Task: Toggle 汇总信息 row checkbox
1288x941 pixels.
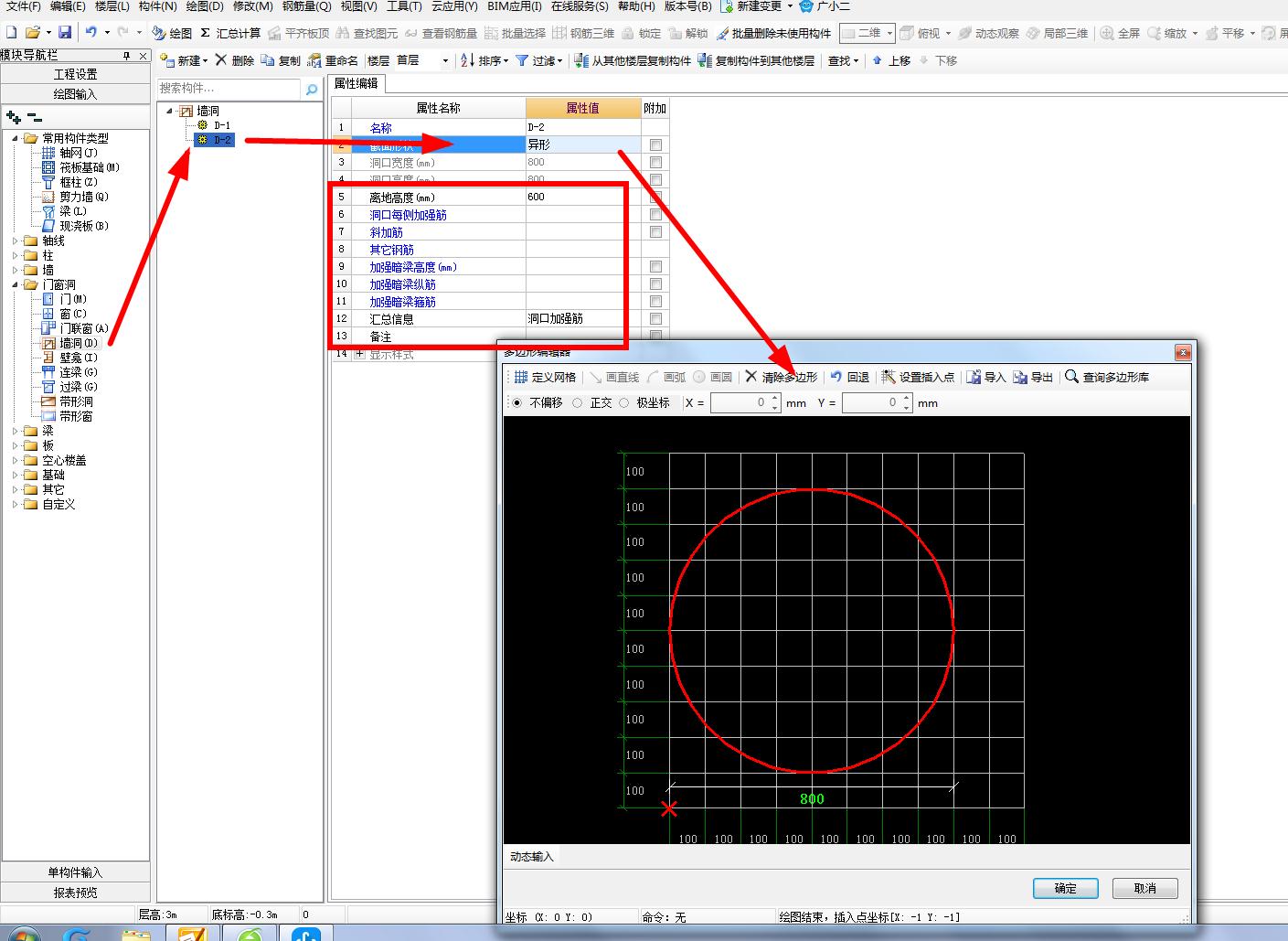Action: [x=655, y=319]
